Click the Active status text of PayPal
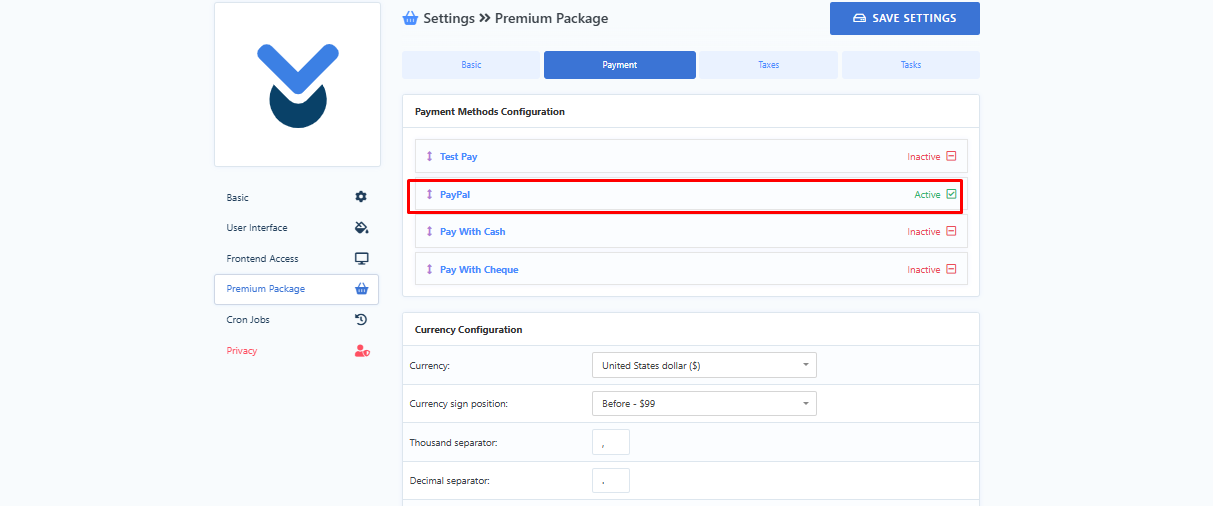This screenshot has height=506, width=1213. pyautogui.click(x=927, y=195)
